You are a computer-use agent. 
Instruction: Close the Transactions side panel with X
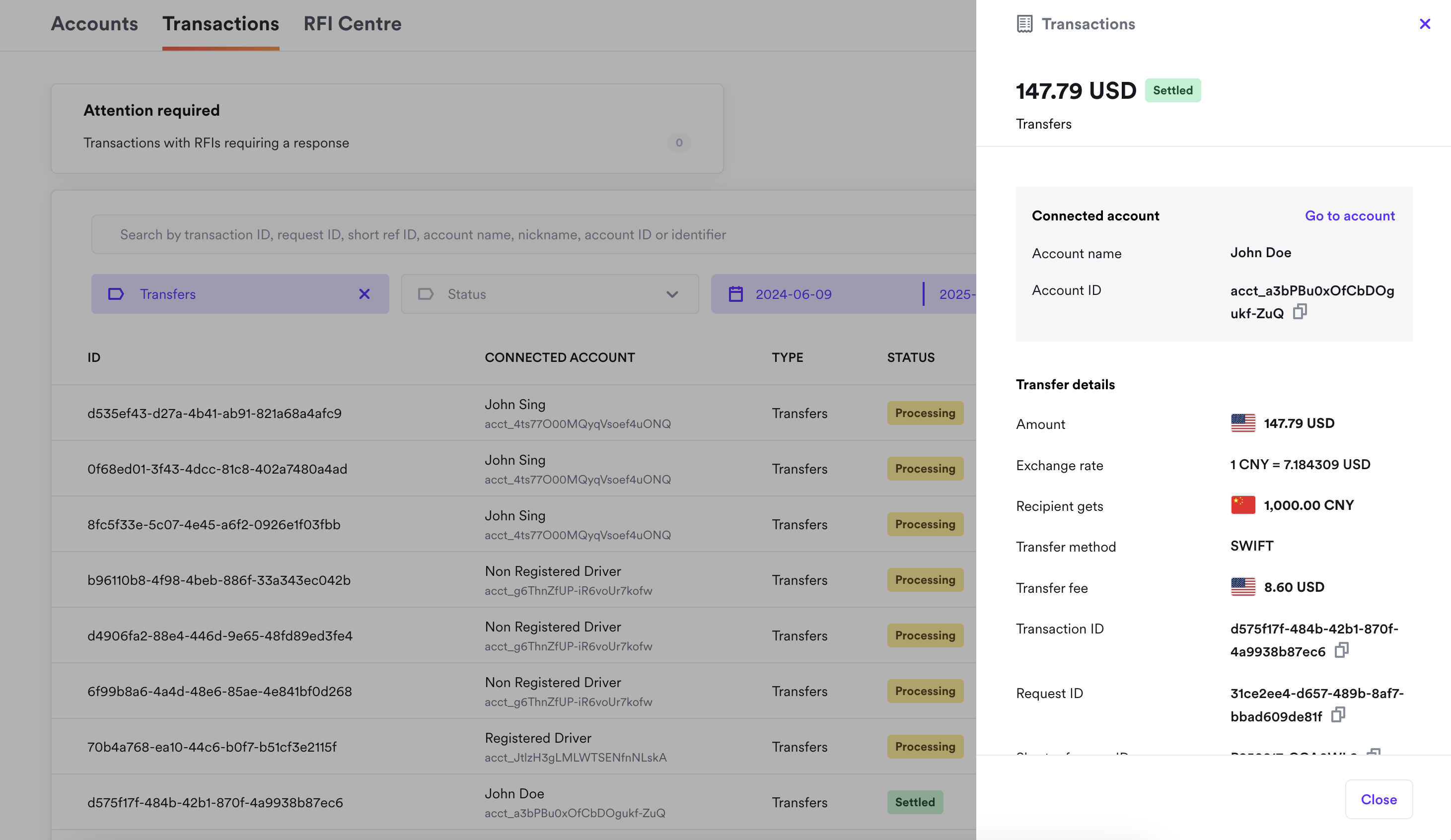[x=1425, y=24]
